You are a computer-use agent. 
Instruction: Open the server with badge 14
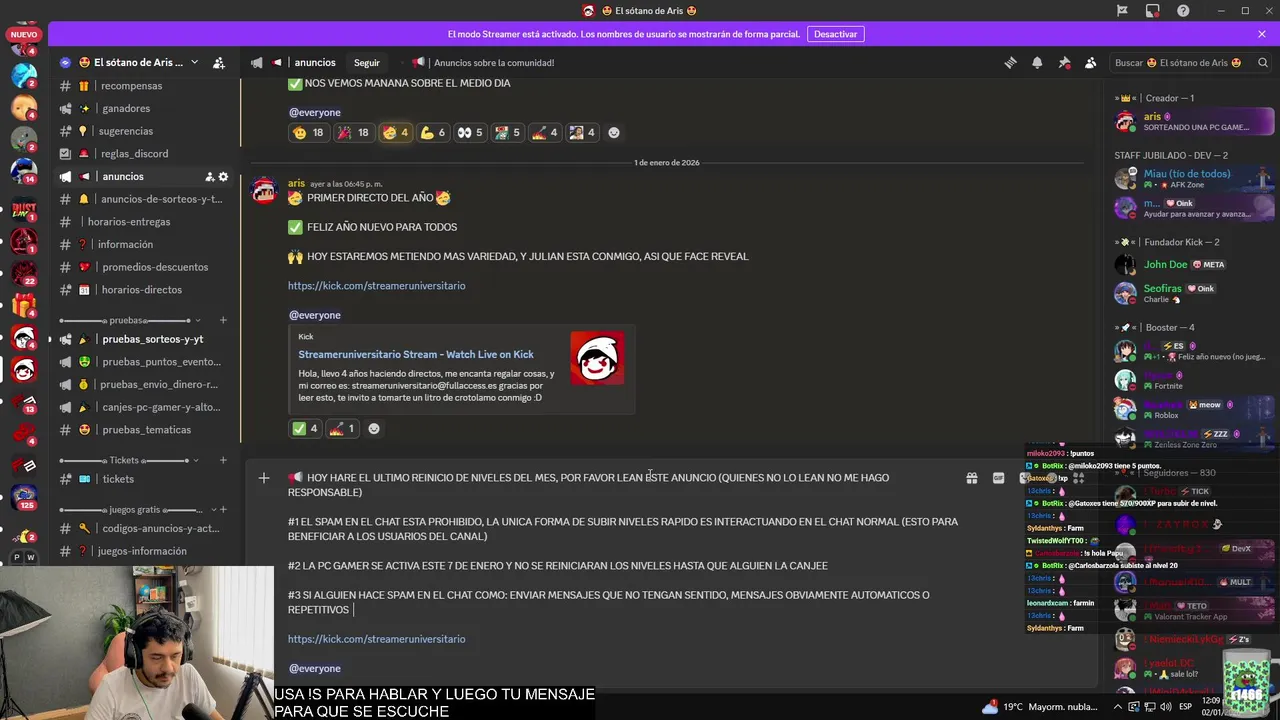(x=24, y=170)
